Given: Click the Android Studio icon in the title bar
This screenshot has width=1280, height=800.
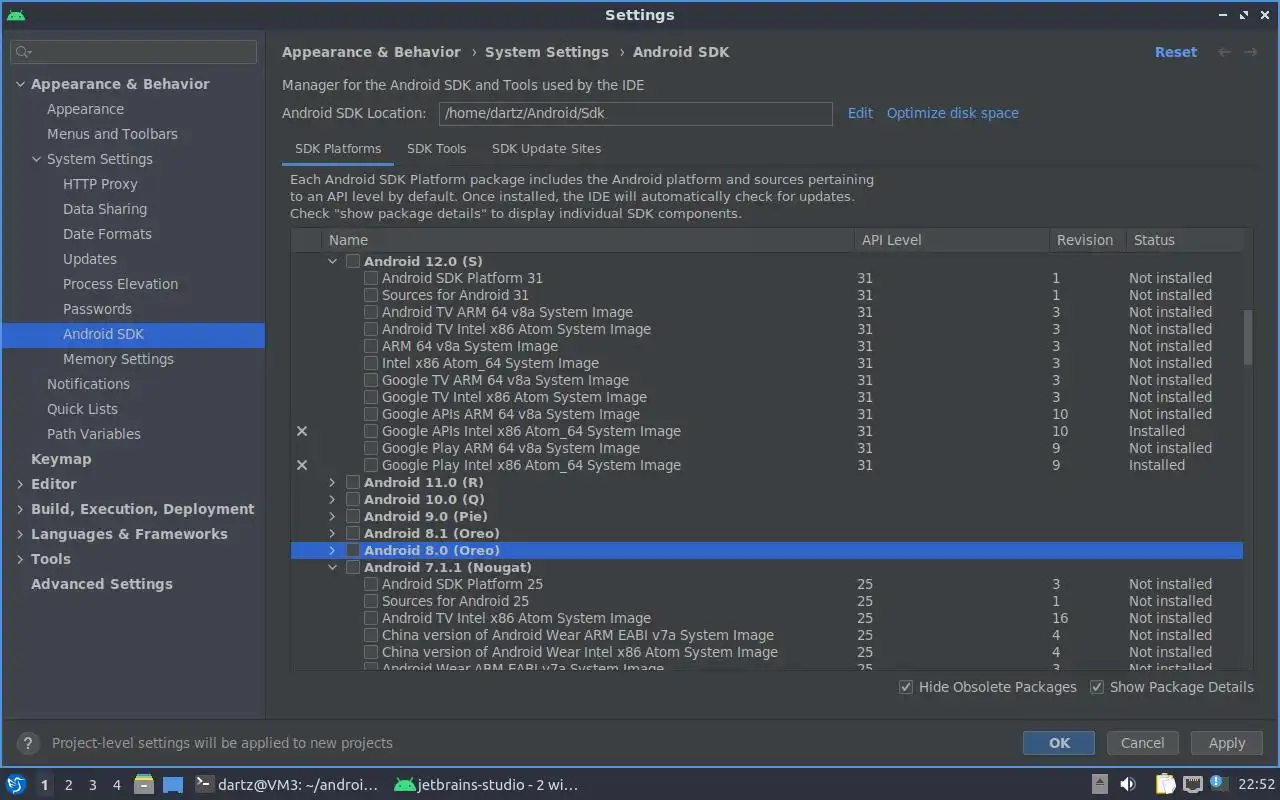Looking at the screenshot, I should 15,15.
